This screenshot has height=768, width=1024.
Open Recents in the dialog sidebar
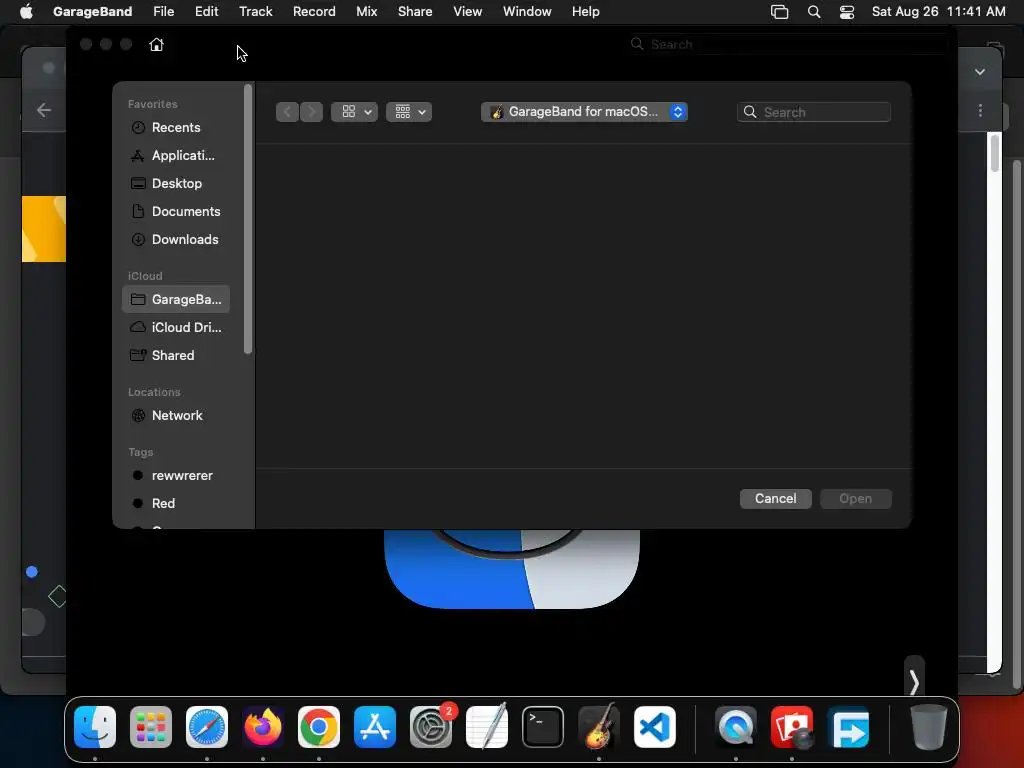pos(175,127)
